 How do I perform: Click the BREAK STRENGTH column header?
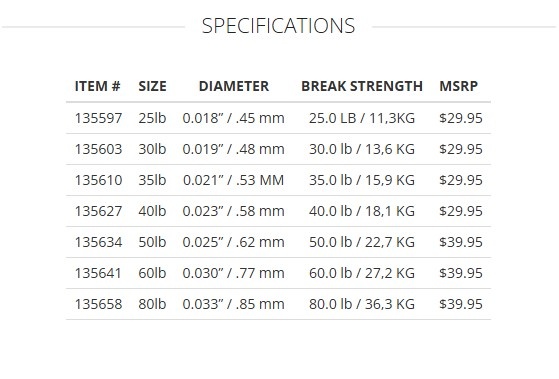point(362,86)
